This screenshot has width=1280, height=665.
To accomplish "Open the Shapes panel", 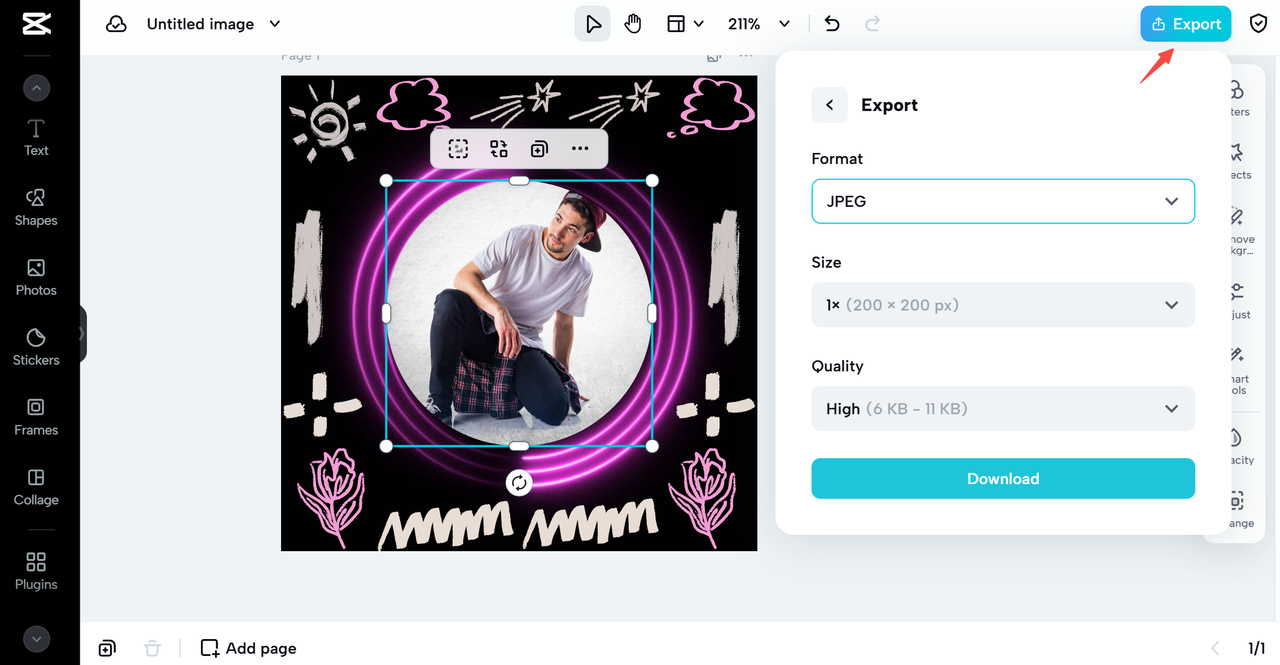I will coord(36,207).
